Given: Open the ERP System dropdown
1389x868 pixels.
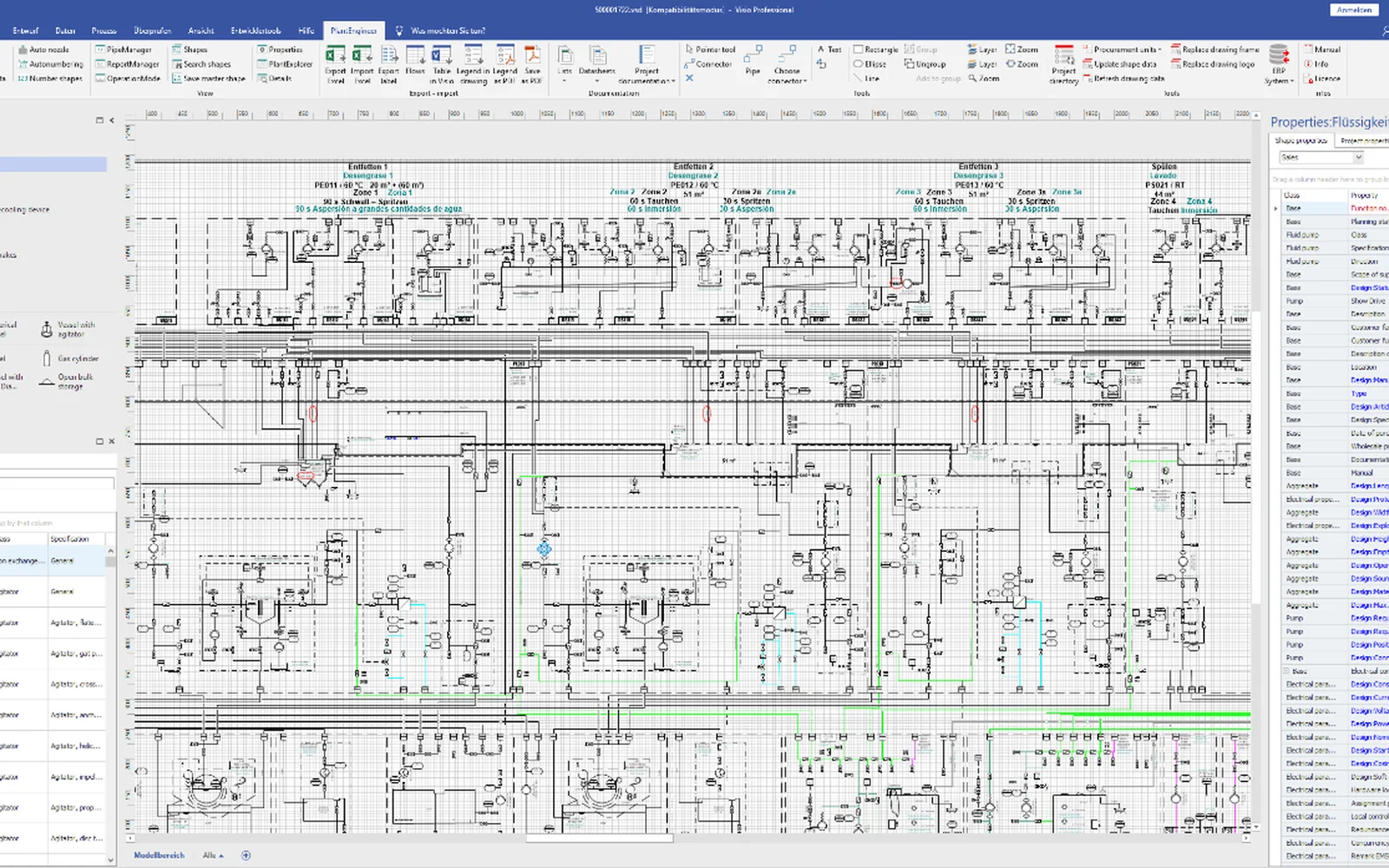Looking at the screenshot, I should click(1279, 65).
